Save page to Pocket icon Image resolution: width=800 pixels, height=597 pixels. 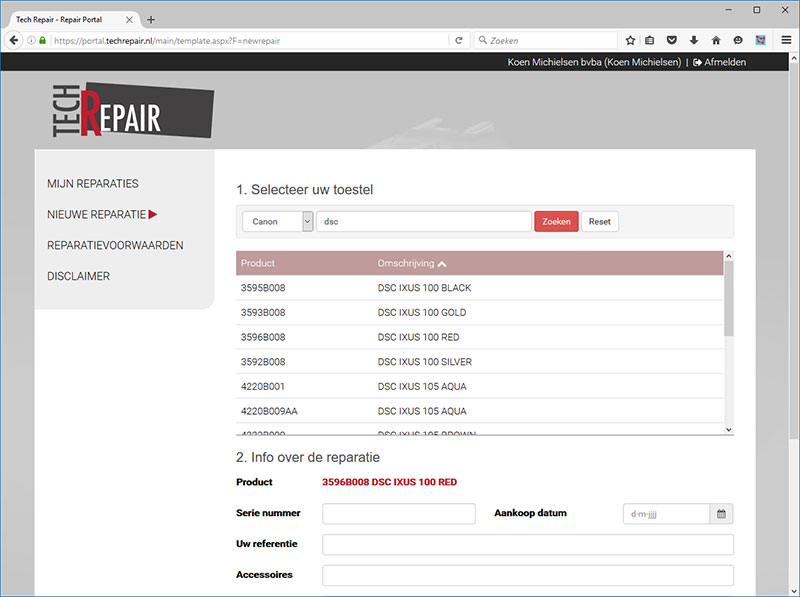click(x=672, y=40)
